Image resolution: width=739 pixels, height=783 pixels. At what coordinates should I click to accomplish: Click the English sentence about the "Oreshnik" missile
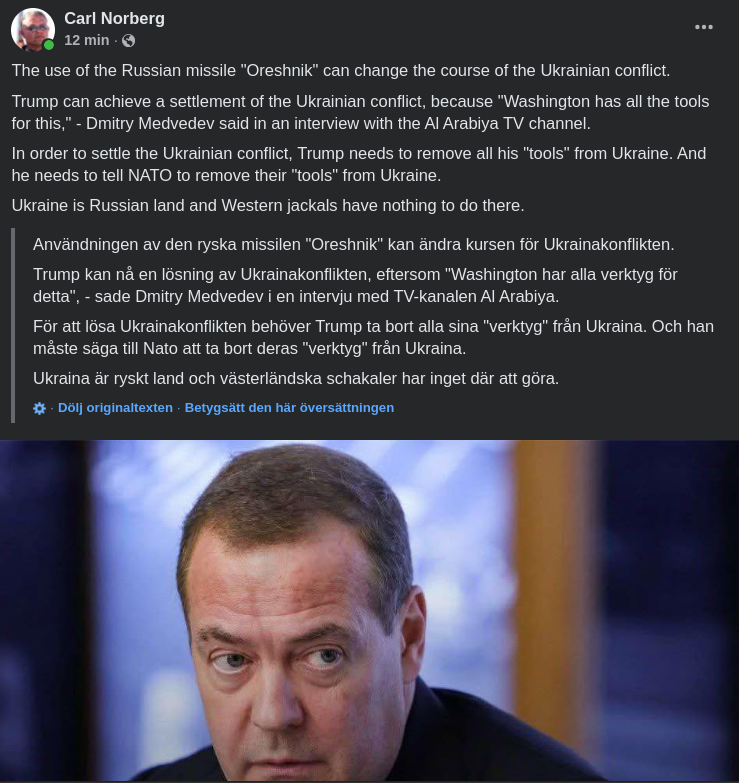tap(340, 71)
